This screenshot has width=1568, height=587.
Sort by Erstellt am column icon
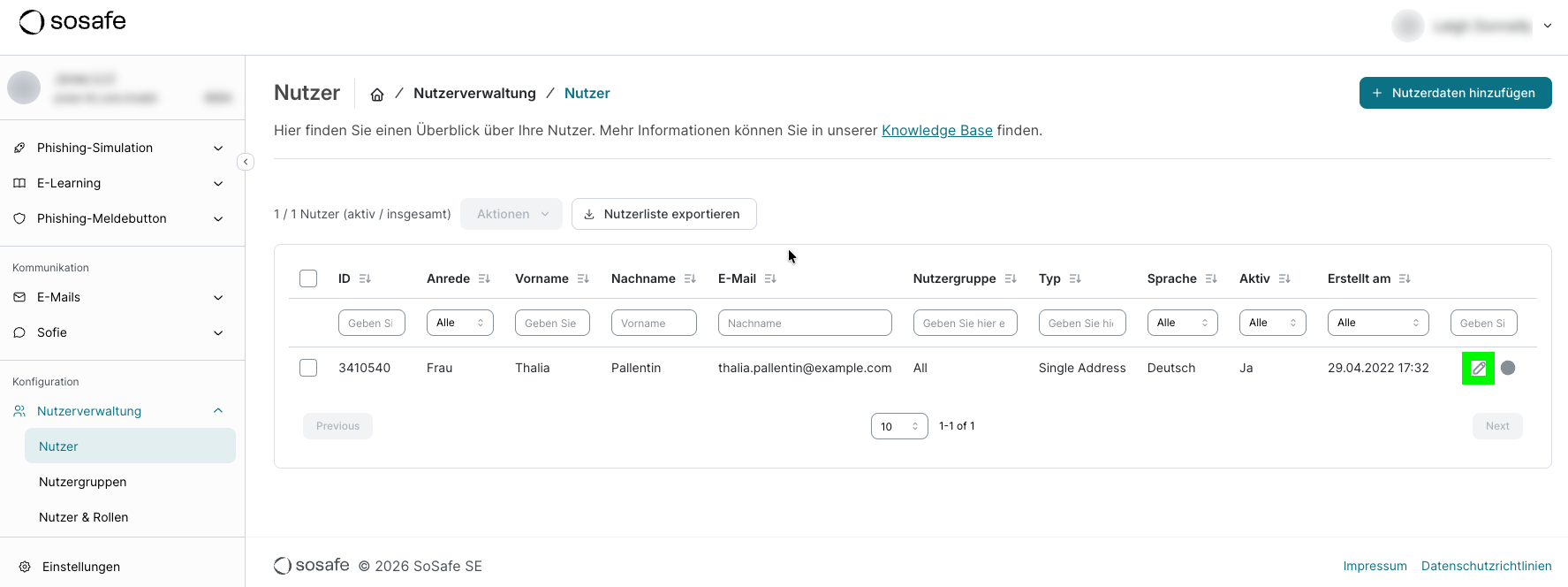[1405, 278]
